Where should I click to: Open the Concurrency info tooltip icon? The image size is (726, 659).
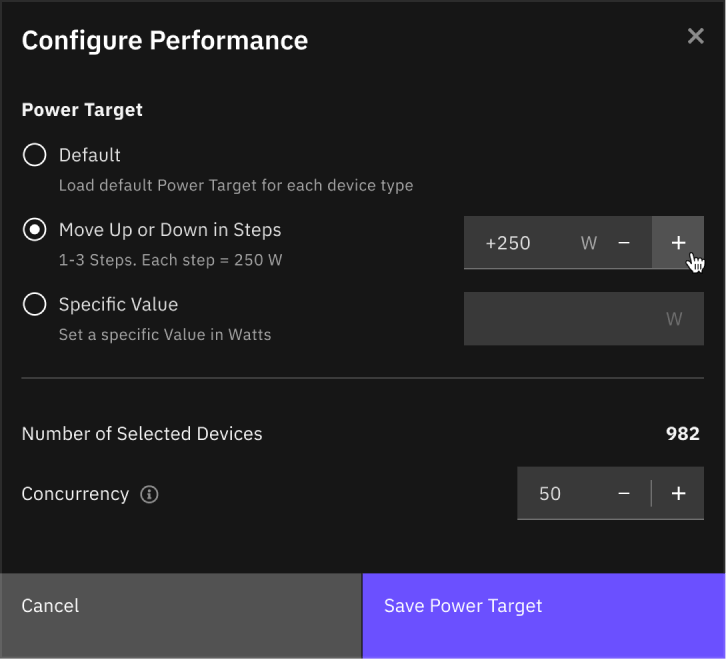150,494
